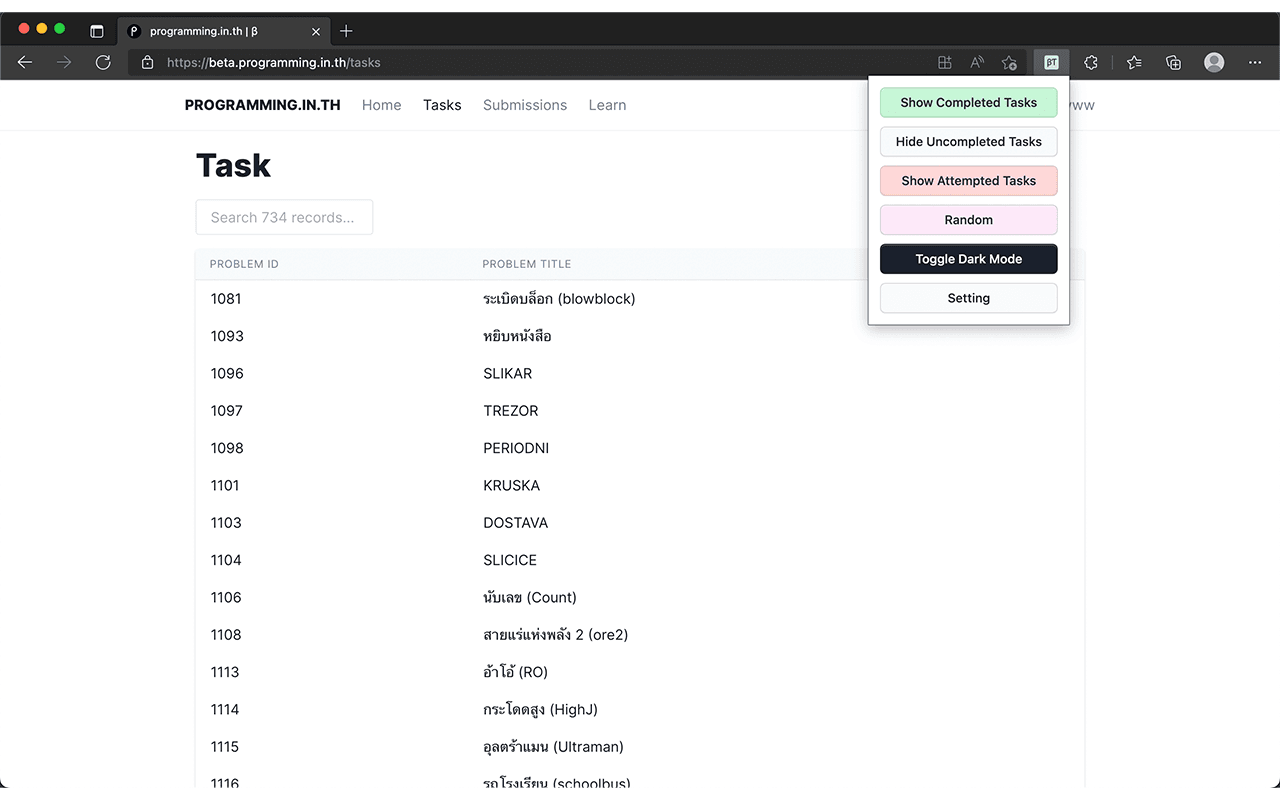Click the apps grid icon in the address bar
The height and width of the screenshot is (800, 1280).
click(944, 62)
